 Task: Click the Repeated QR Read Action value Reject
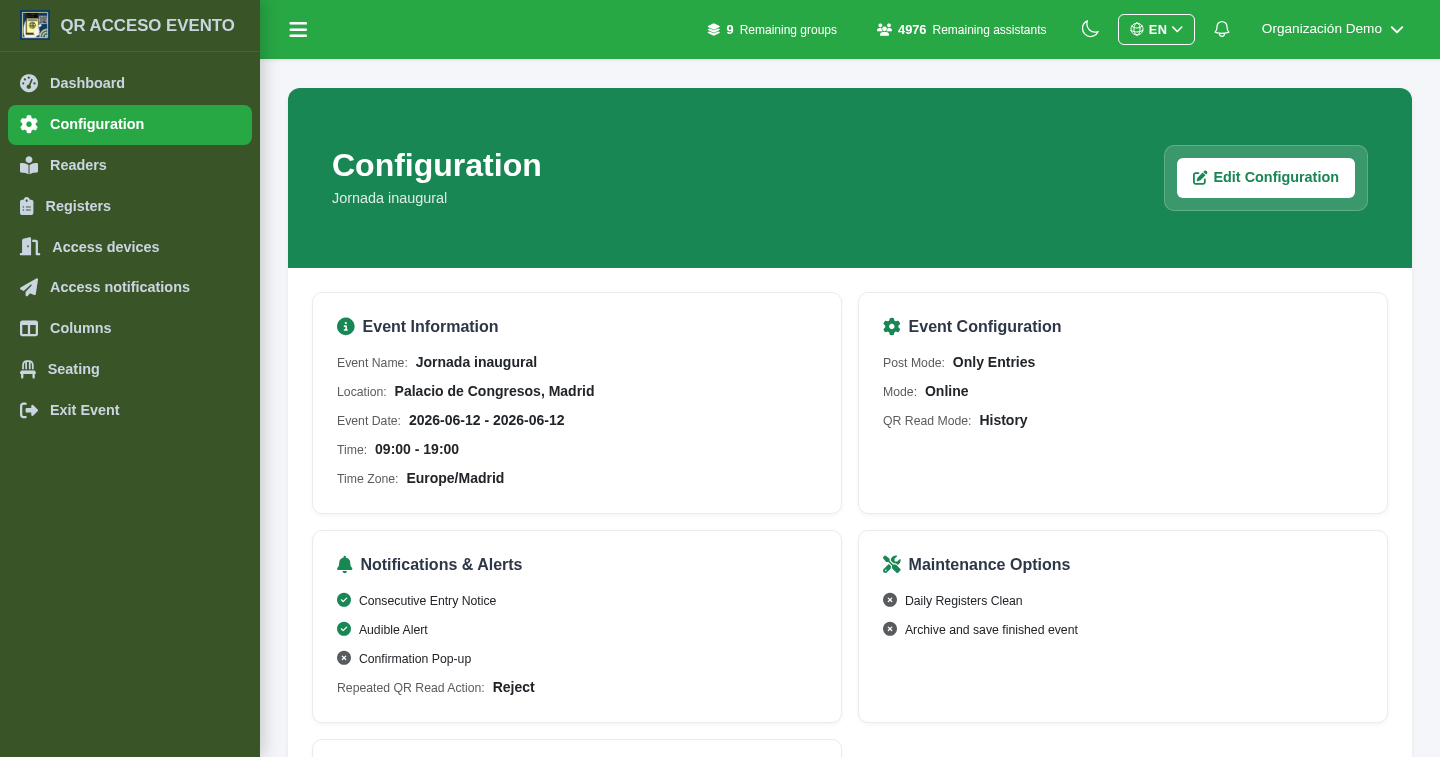[513, 687]
